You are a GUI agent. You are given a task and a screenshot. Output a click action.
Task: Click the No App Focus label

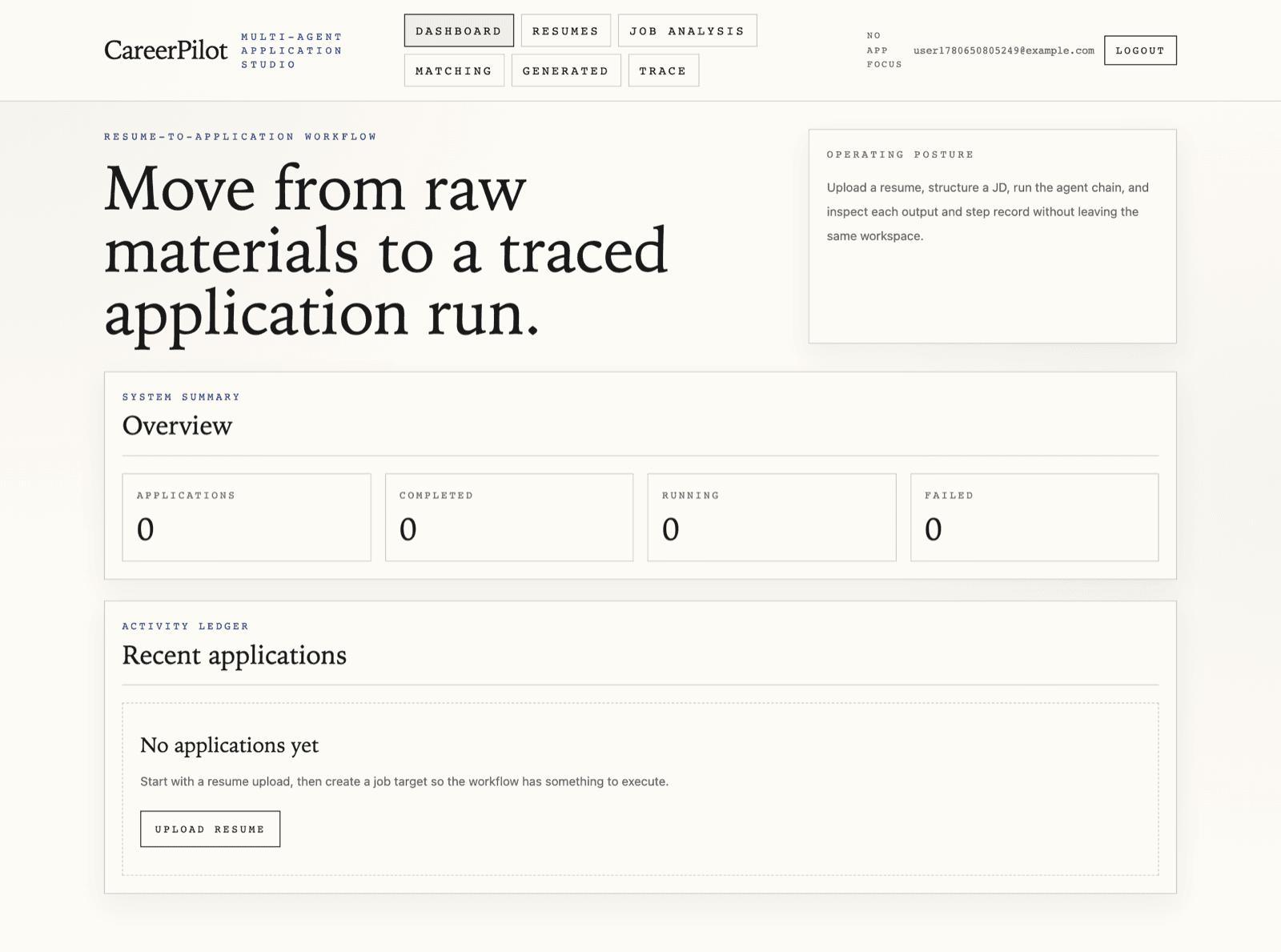point(884,50)
